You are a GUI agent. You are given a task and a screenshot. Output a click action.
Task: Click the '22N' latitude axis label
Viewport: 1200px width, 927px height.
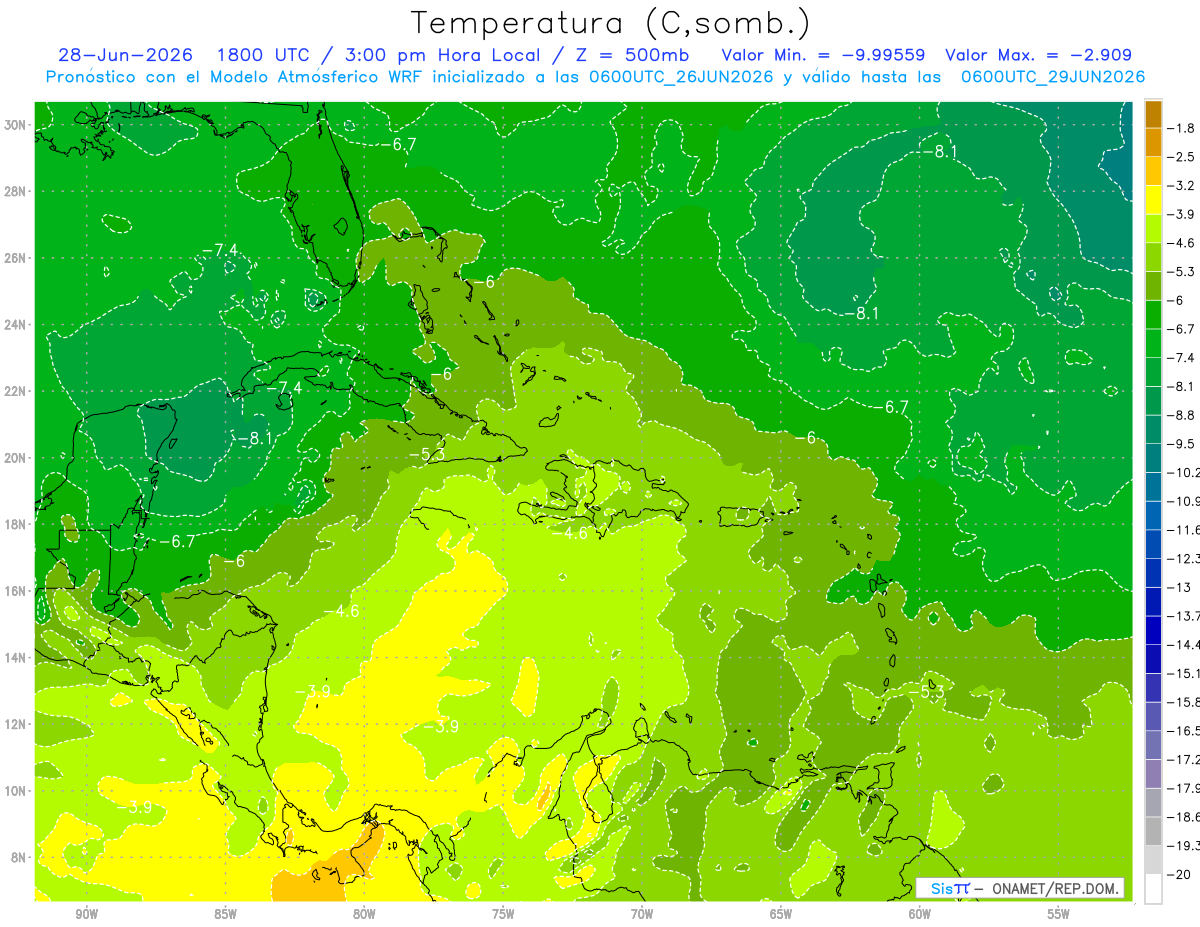click(16, 391)
